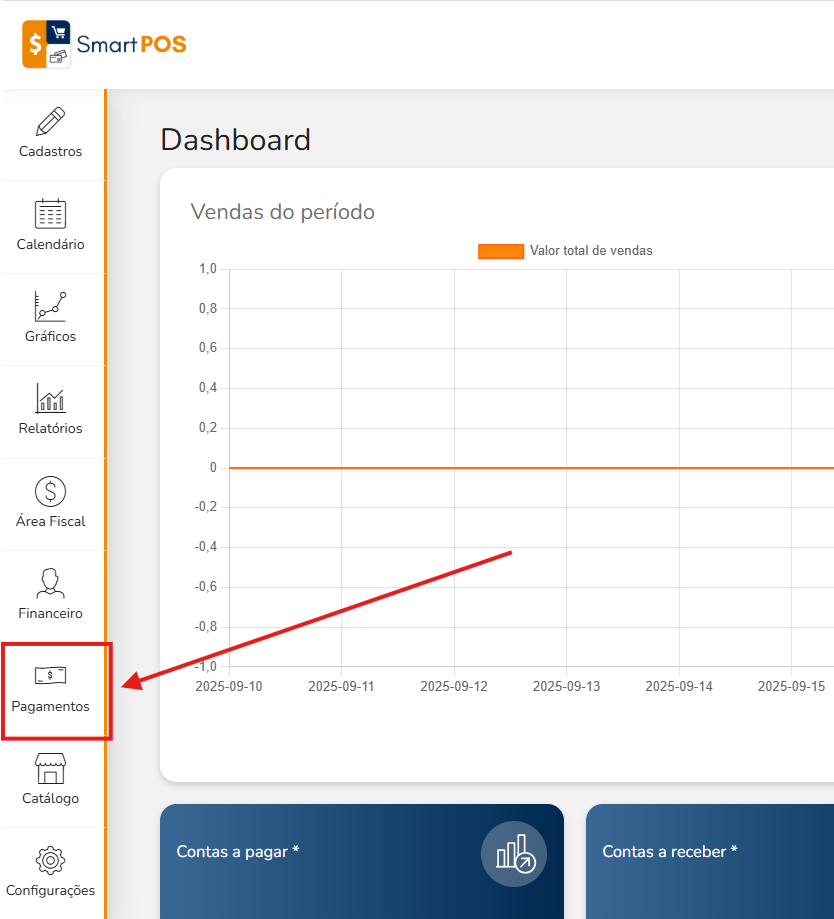Click the orange sales line on chart
Image resolution: width=834 pixels, height=919 pixels.
click(531, 468)
